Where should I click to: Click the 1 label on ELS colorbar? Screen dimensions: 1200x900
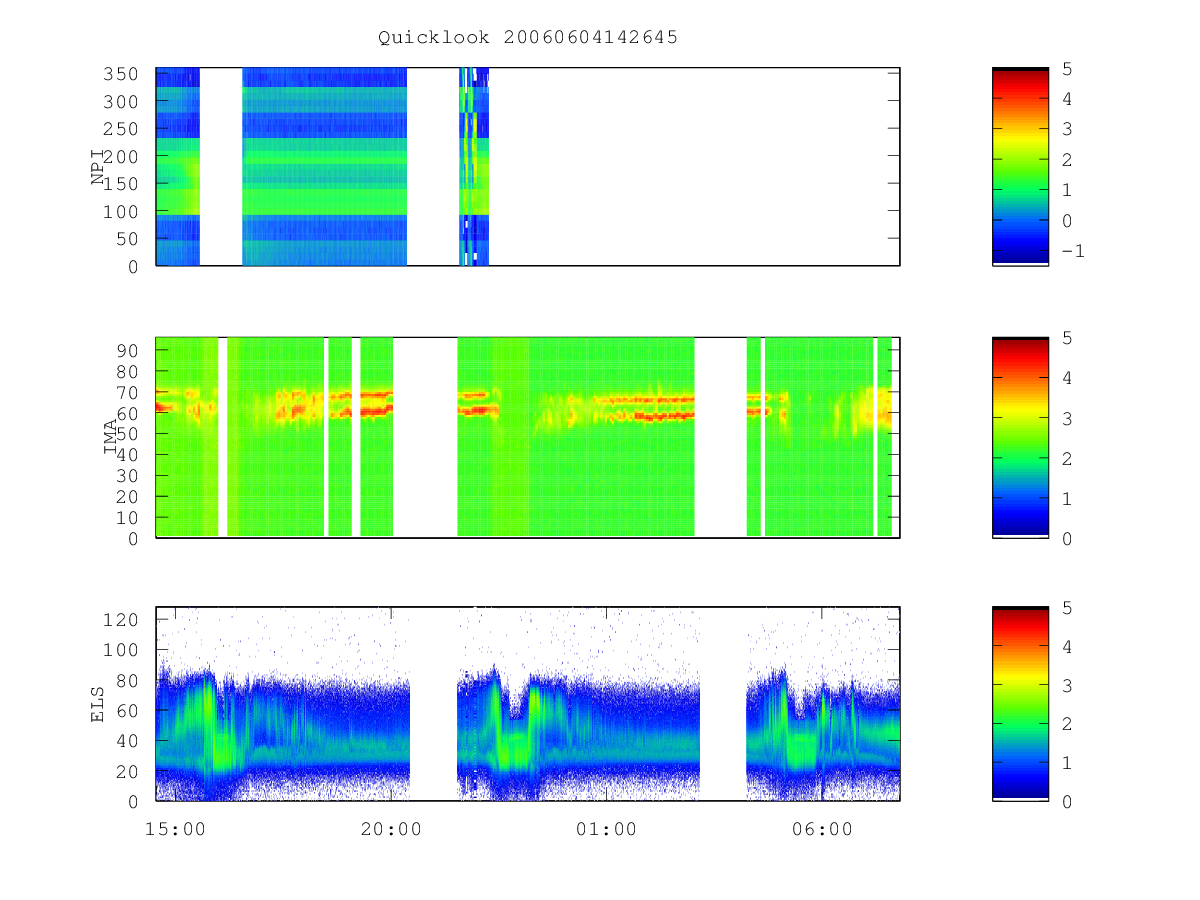(x=1067, y=762)
